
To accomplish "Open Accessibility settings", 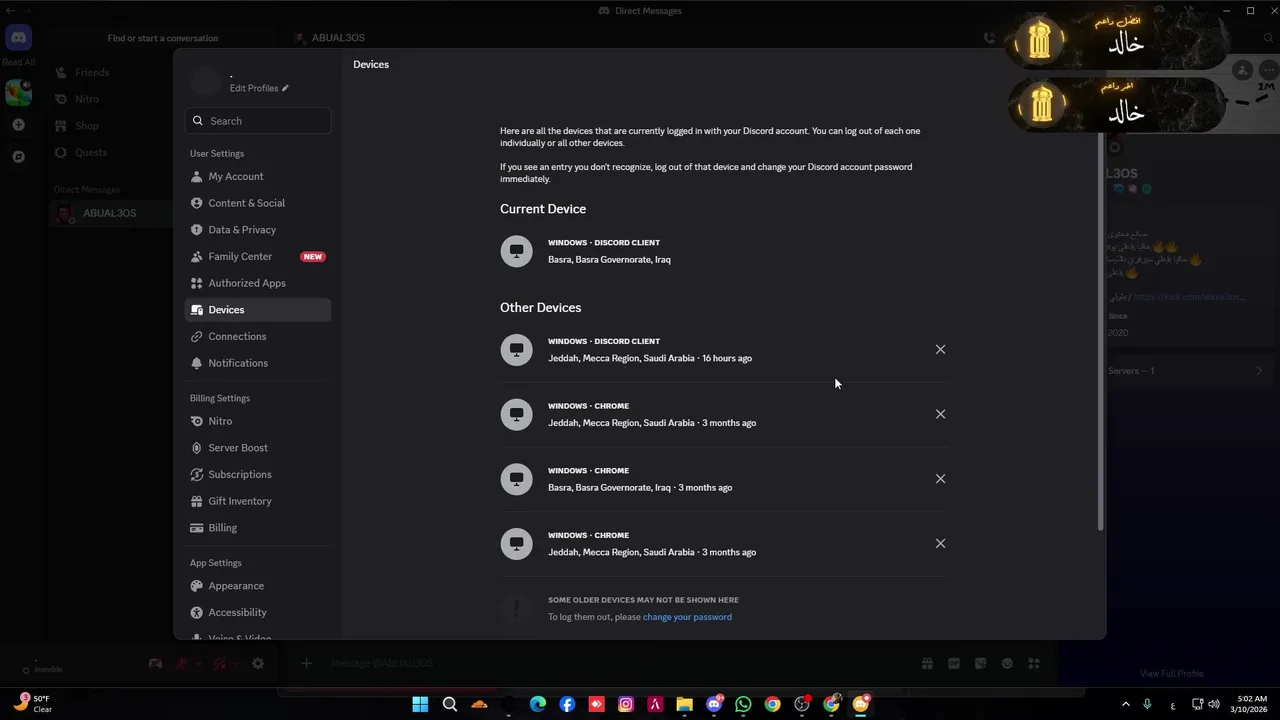I will point(258,612).
